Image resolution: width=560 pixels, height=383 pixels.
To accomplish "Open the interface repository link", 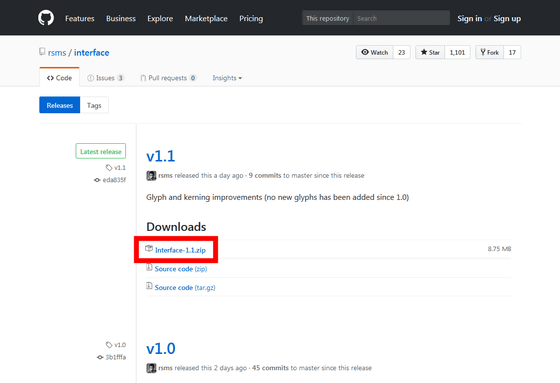I will (x=92, y=53).
